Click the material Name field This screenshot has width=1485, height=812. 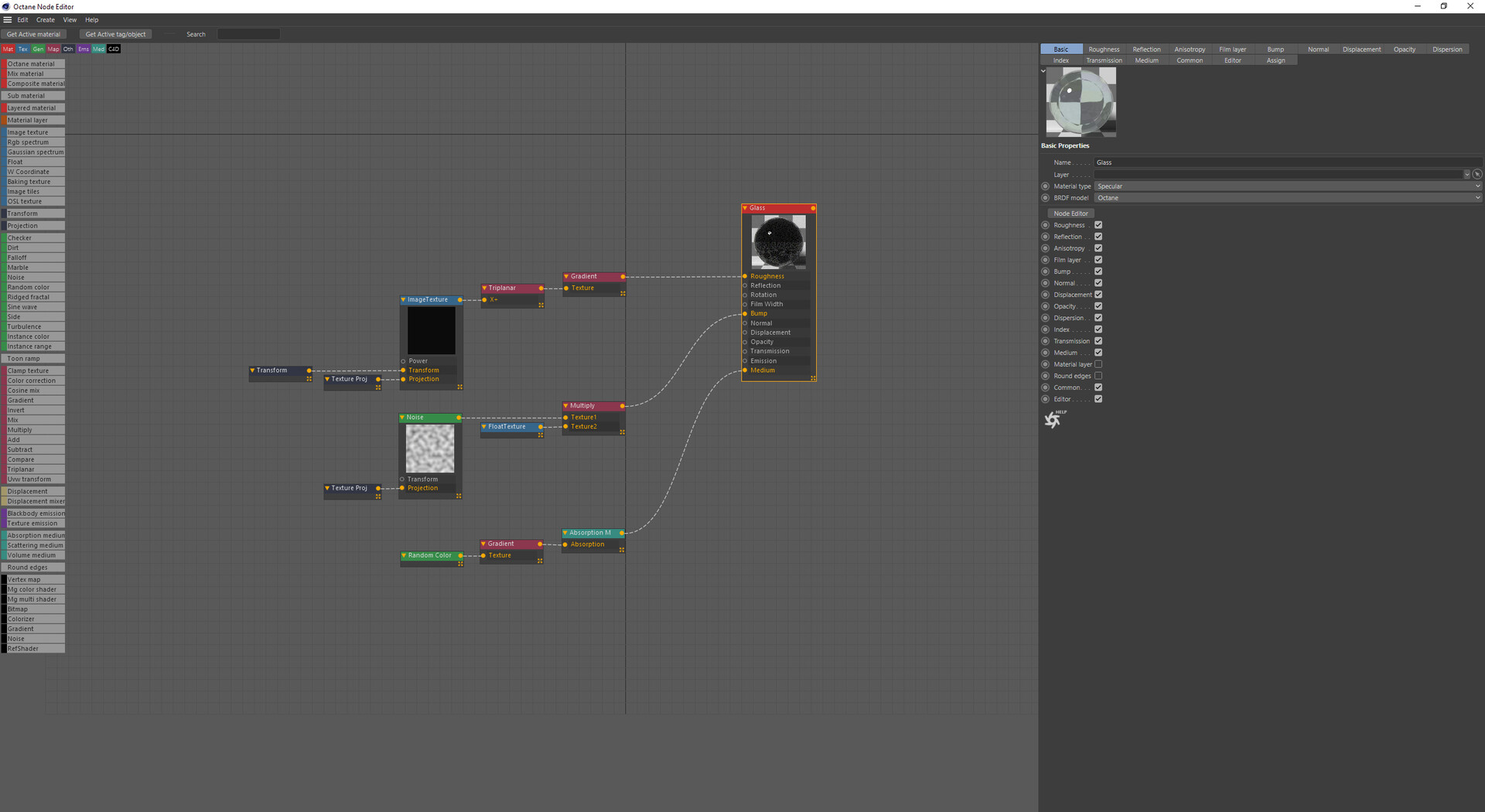(1288, 162)
